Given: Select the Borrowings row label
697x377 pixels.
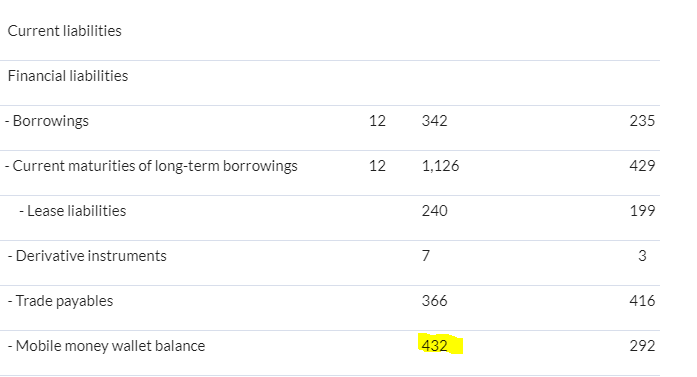Looking at the screenshot, I should pyautogui.click(x=47, y=121).
